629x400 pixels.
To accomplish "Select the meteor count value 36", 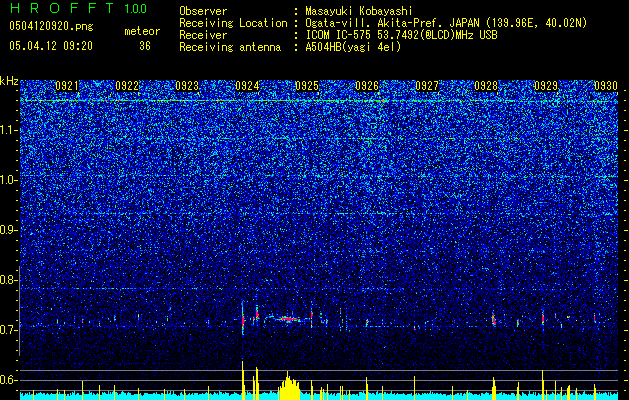I will 145,46.
